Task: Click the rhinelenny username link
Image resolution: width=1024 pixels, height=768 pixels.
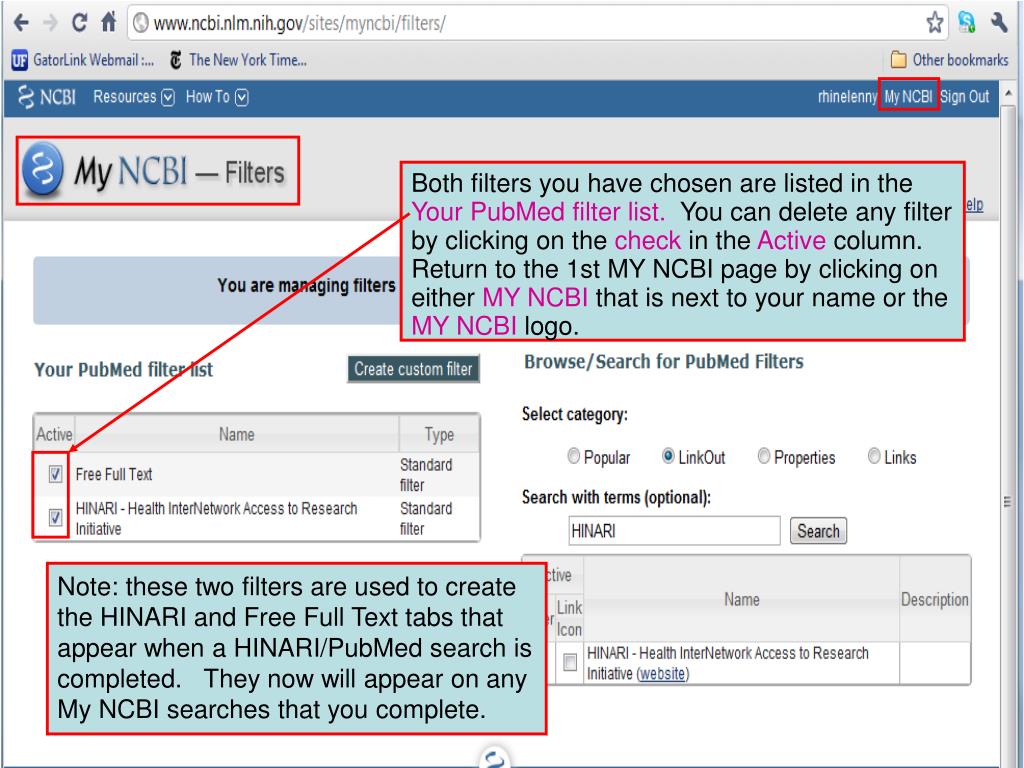Action: click(846, 97)
